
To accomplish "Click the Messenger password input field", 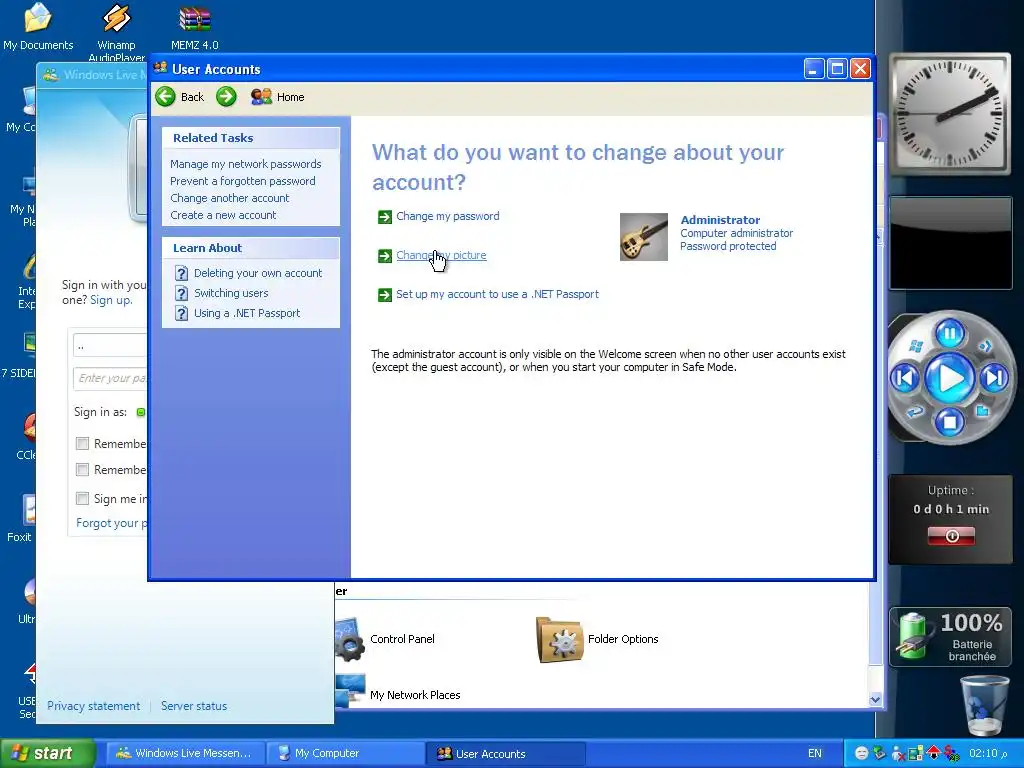I will (110, 378).
